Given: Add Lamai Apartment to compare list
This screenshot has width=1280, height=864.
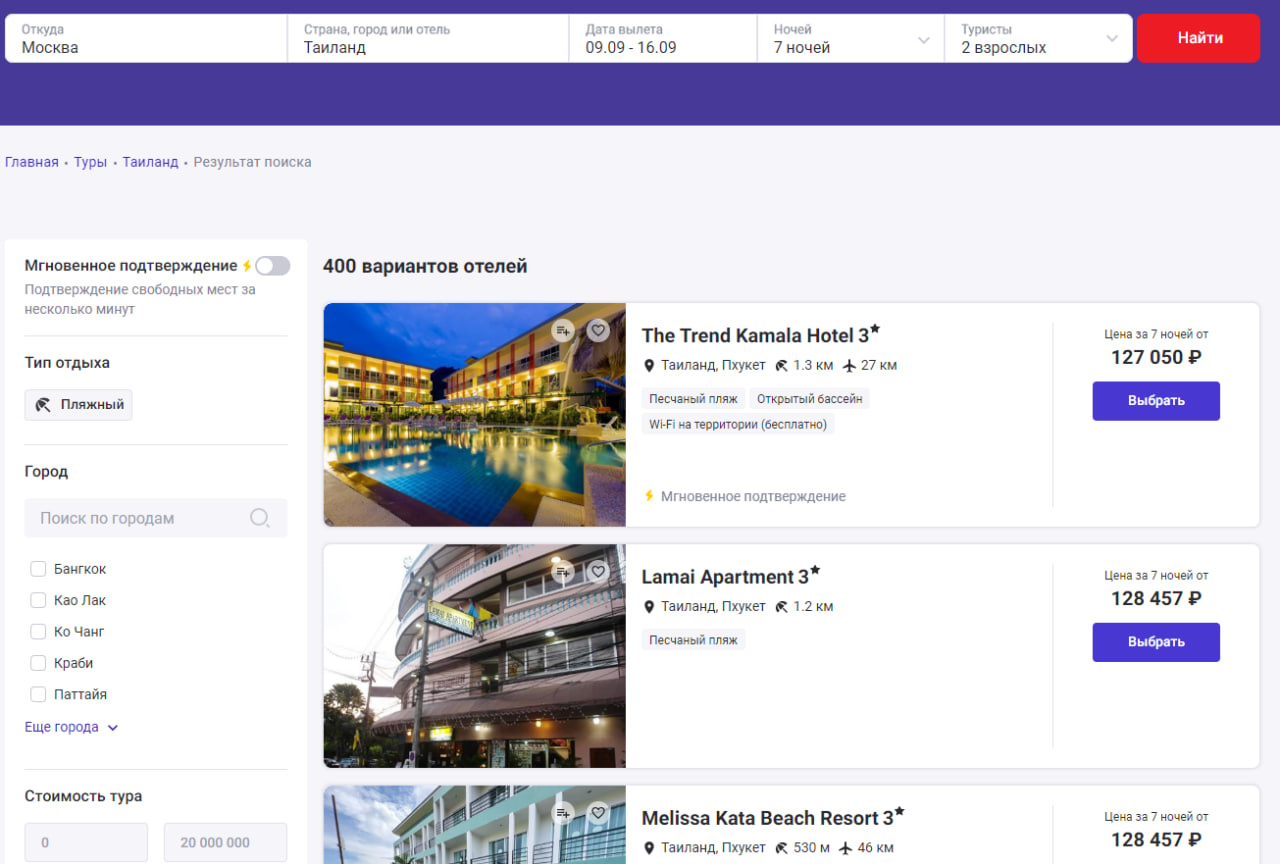Looking at the screenshot, I should (x=563, y=572).
